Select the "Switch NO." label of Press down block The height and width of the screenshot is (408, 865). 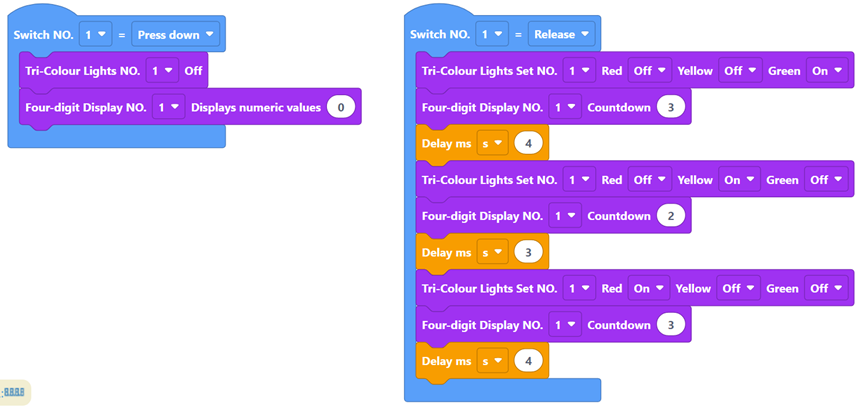click(x=45, y=35)
